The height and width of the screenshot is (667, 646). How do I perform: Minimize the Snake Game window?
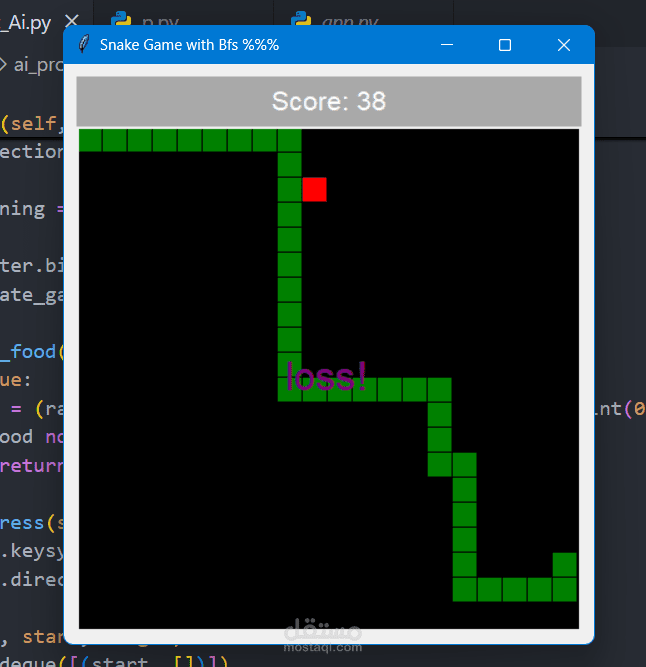(447, 45)
